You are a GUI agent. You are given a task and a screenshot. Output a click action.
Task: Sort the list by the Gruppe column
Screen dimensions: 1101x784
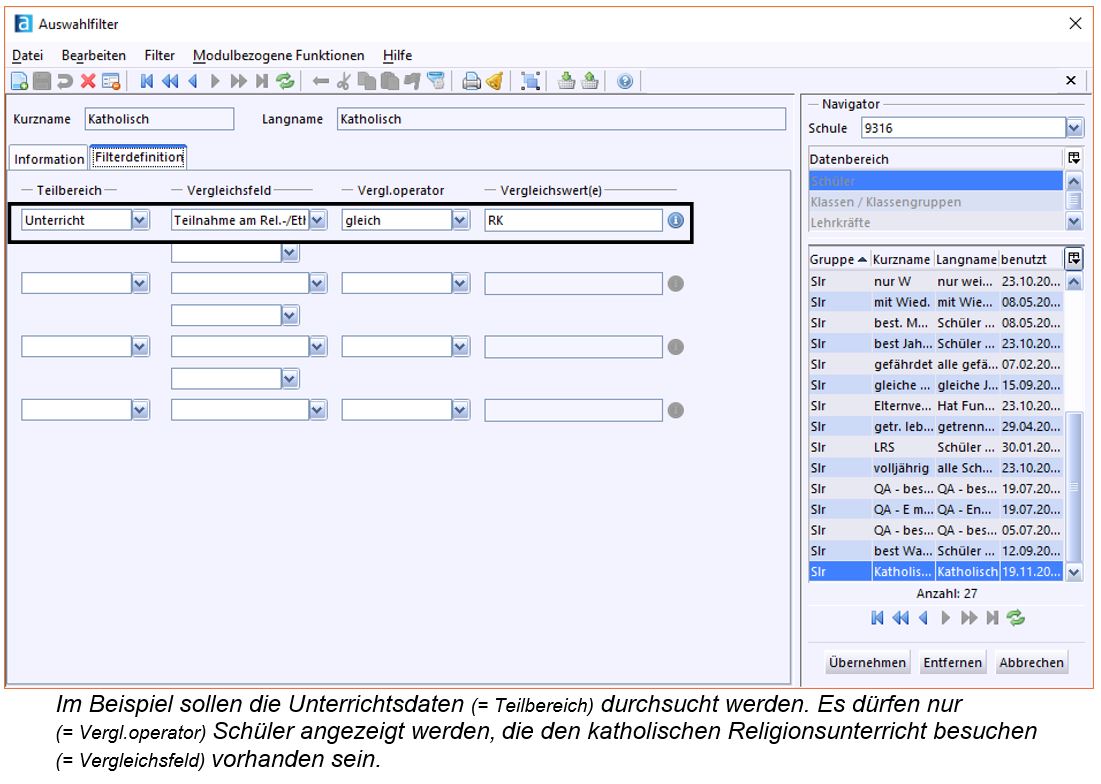tap(839, 259)
